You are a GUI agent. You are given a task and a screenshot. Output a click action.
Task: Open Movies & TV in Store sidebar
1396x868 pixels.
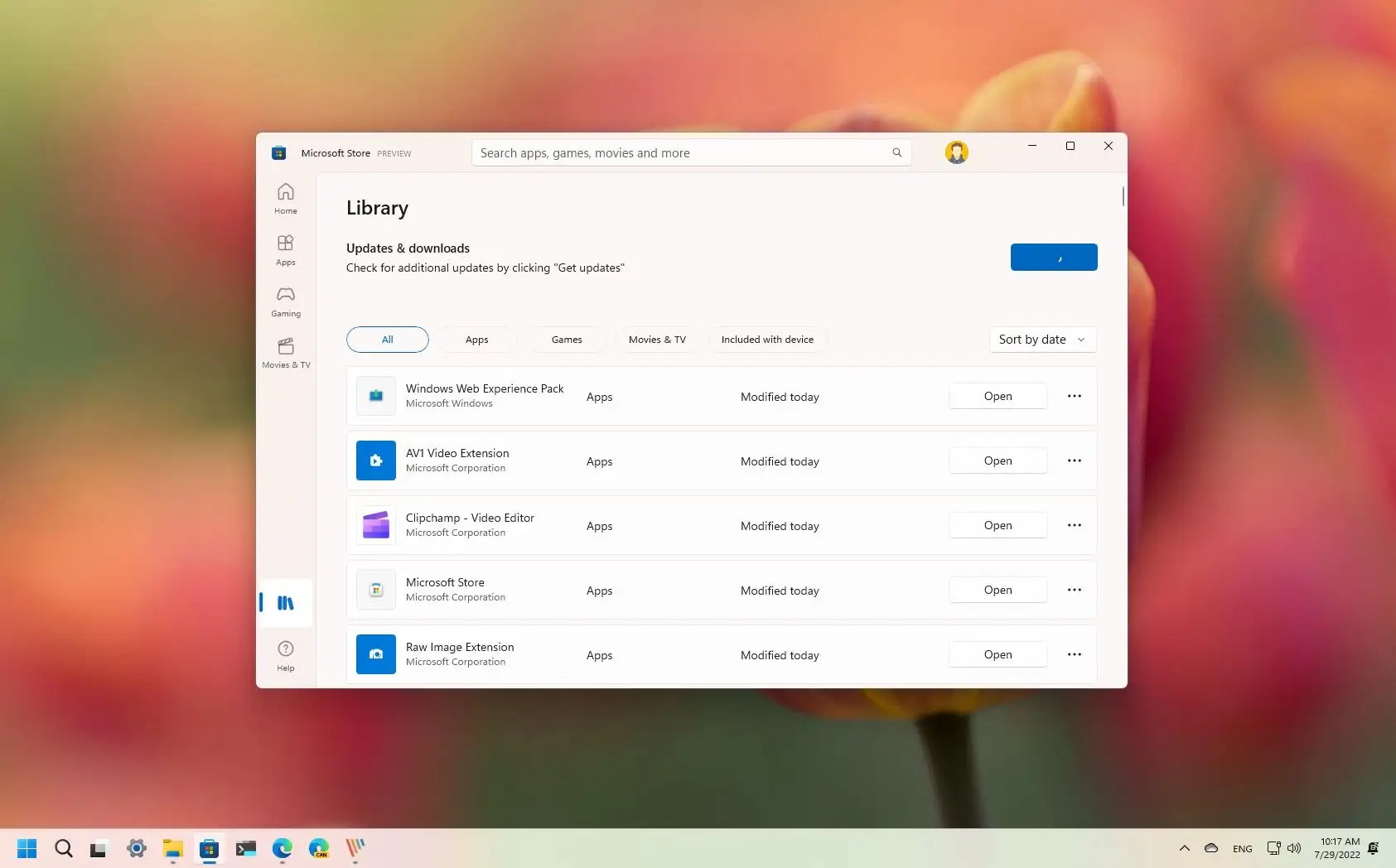point(286,353)
